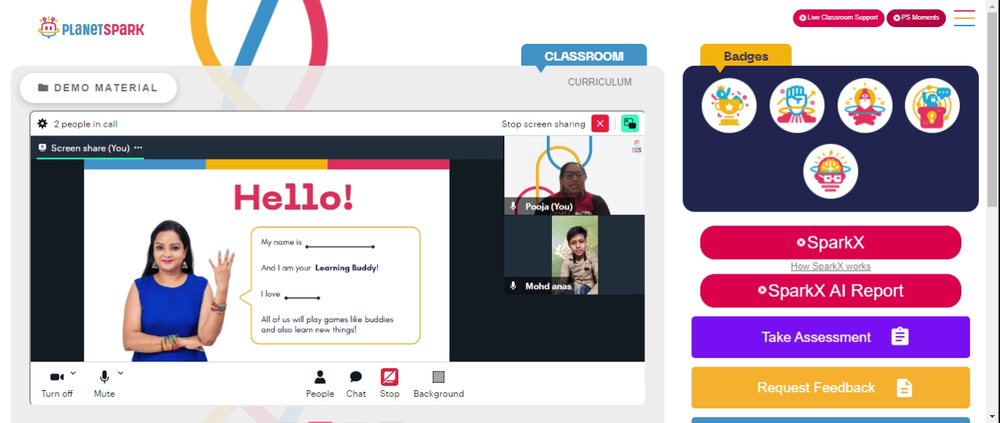
Task: Click the PlanetSpark logo
Action: 91,28
